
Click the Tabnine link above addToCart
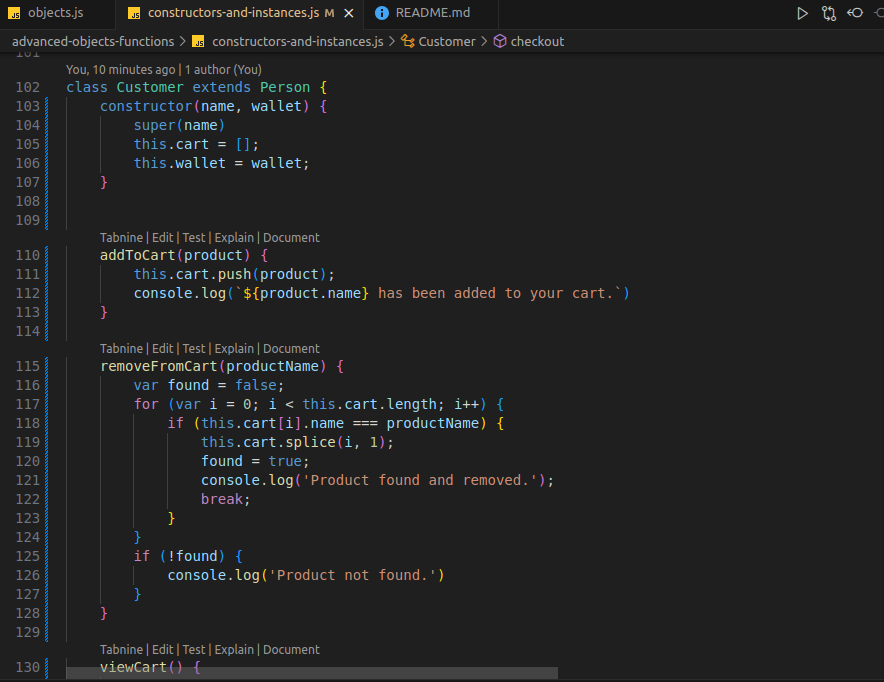coord(121,237)
